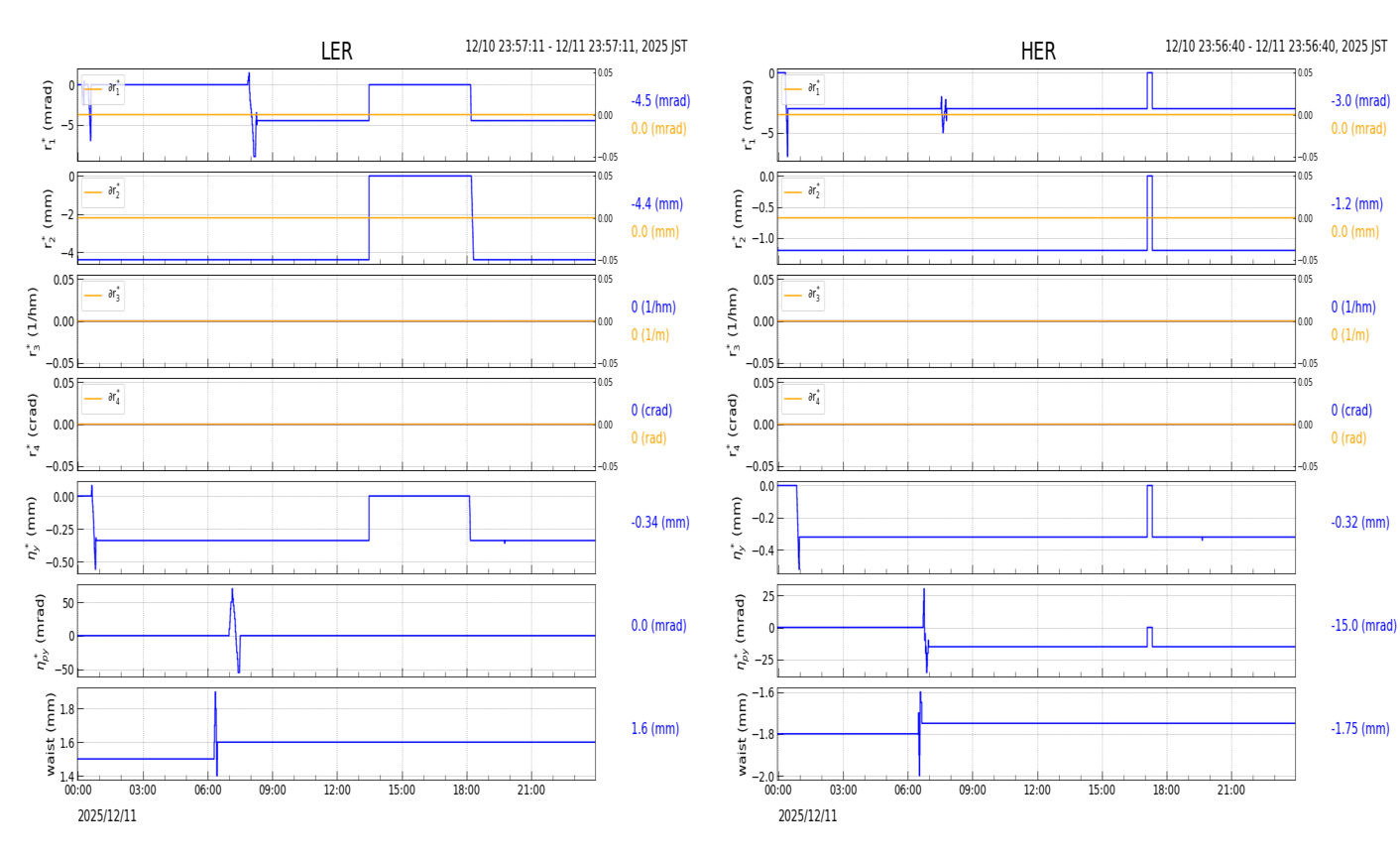
Task: Click the "21:00" x-axis tick under HER
Action: click(1230, 791)
